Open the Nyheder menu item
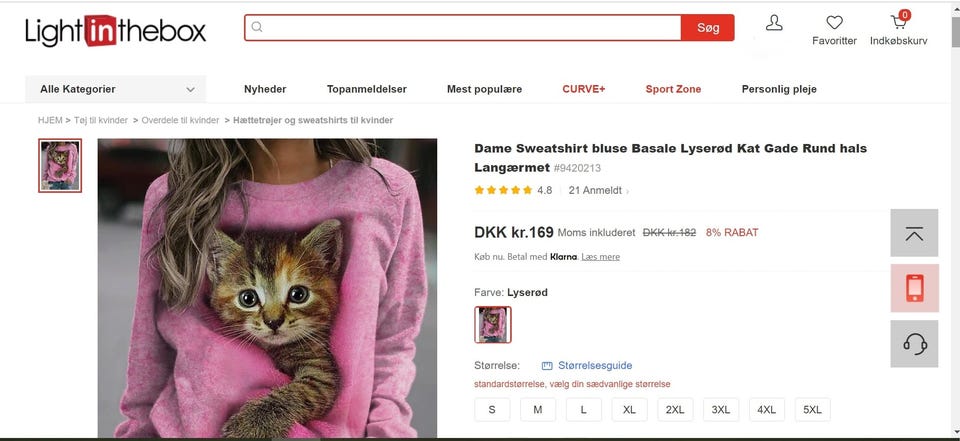Viewport: 960px width, 441px height. (x=265, y=89)
